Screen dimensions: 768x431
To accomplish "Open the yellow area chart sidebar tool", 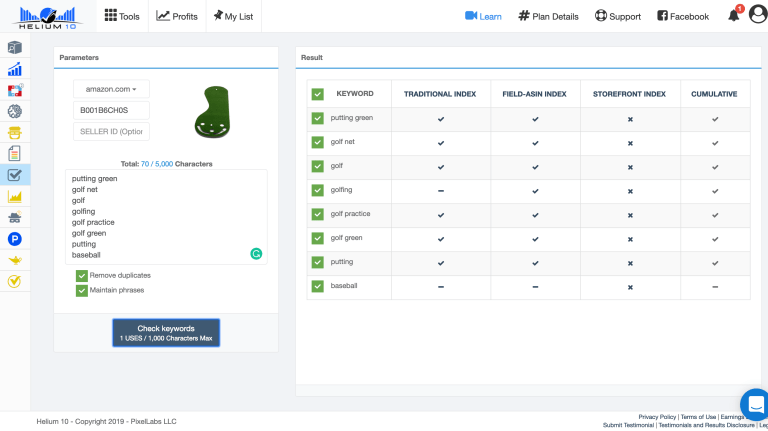I will click(15, 196).
